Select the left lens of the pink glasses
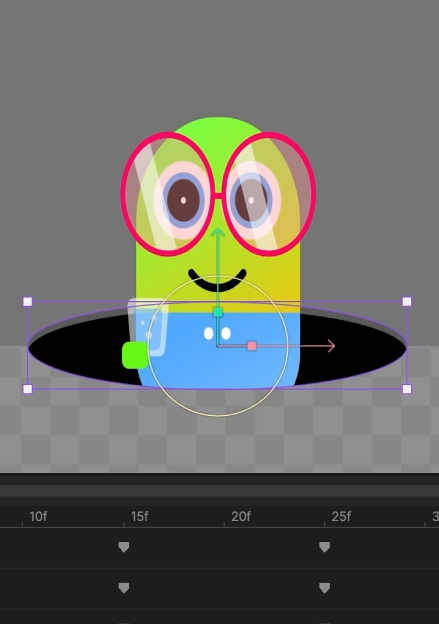Viewport: 439px width, 624px height. tap(168, 194)
